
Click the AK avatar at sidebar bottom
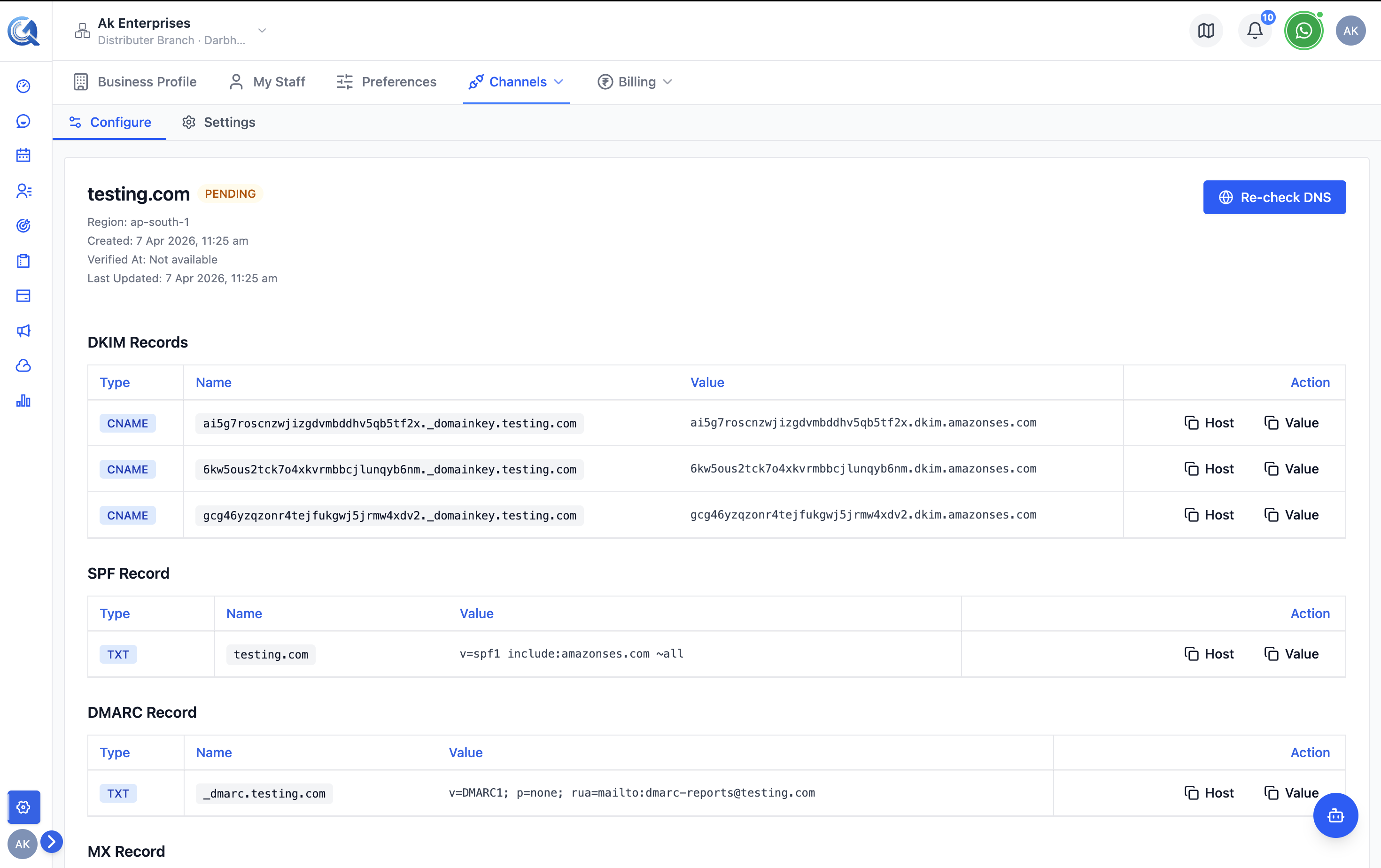click(23, 844)
